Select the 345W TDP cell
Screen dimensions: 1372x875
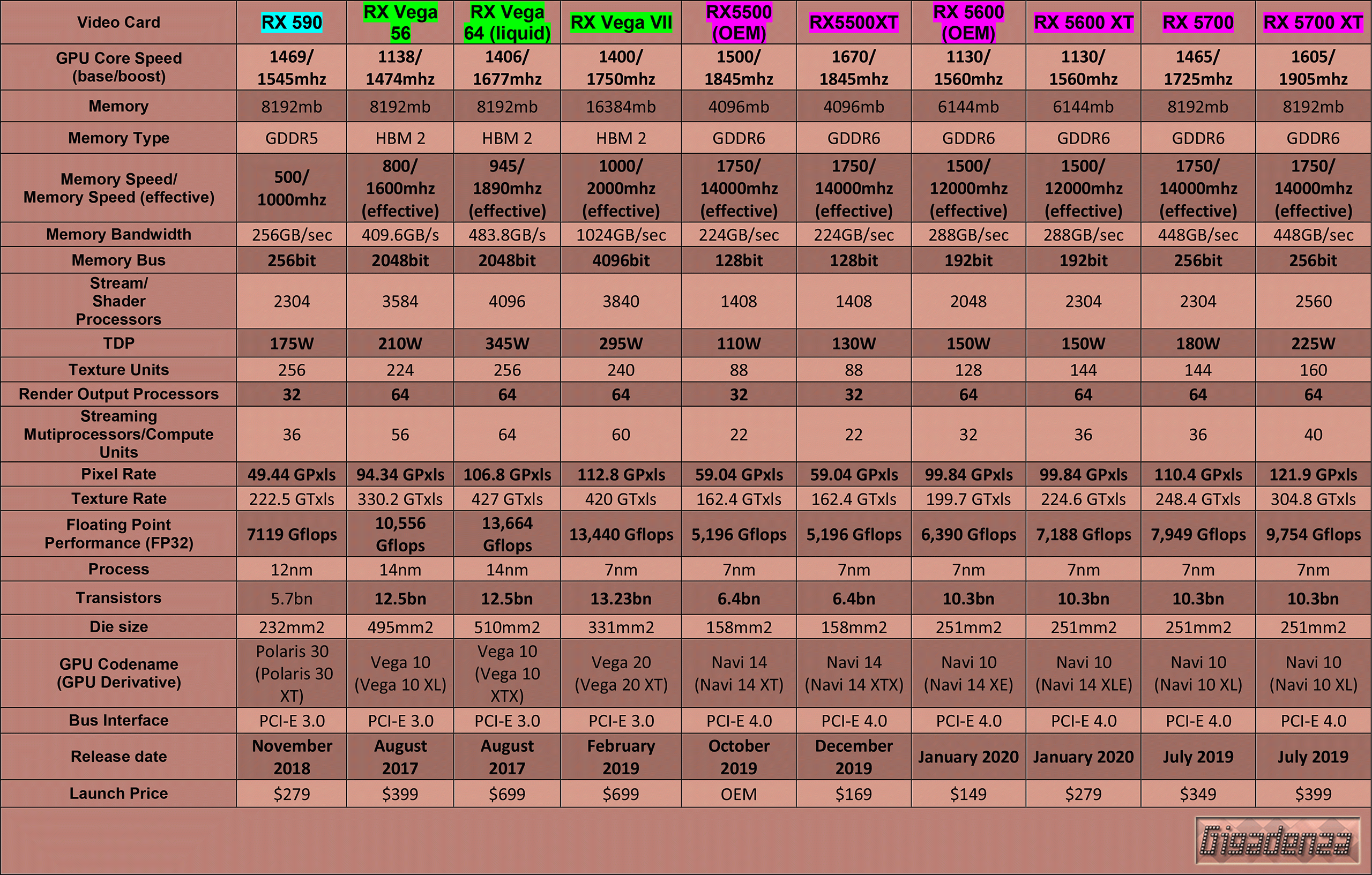(507, 343)
